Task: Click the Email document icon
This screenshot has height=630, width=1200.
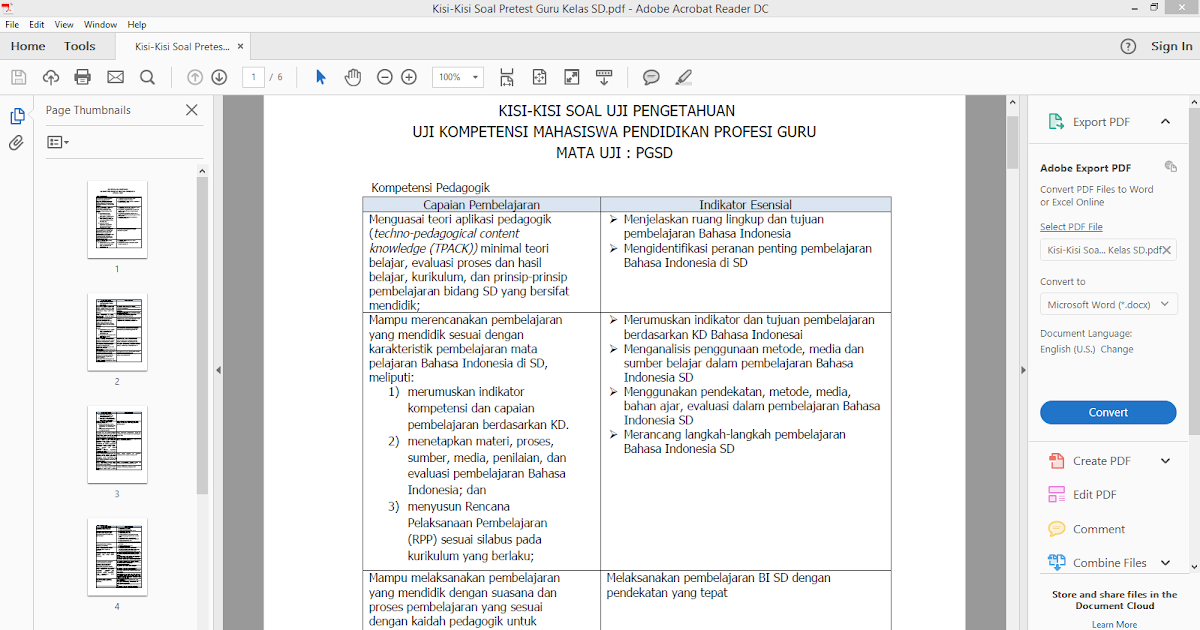Action: pyautogui.click(x=114, y=76)
